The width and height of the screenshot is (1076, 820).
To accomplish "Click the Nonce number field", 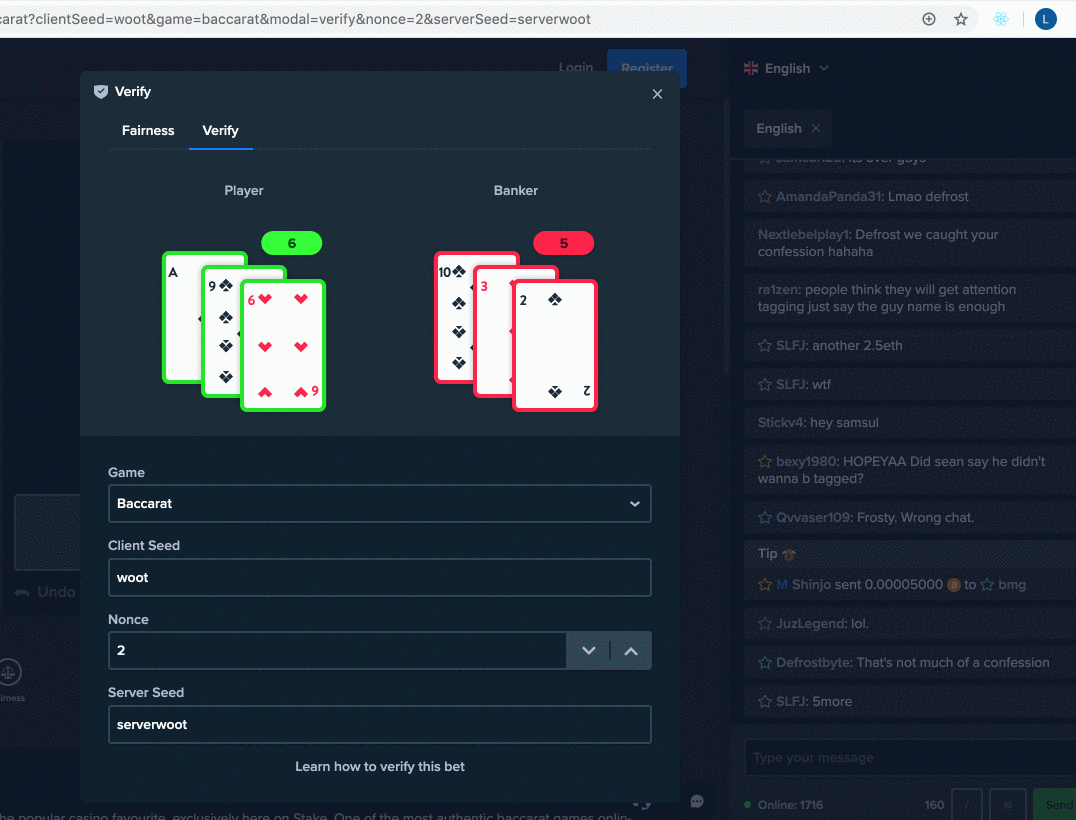I will point(337,651).
